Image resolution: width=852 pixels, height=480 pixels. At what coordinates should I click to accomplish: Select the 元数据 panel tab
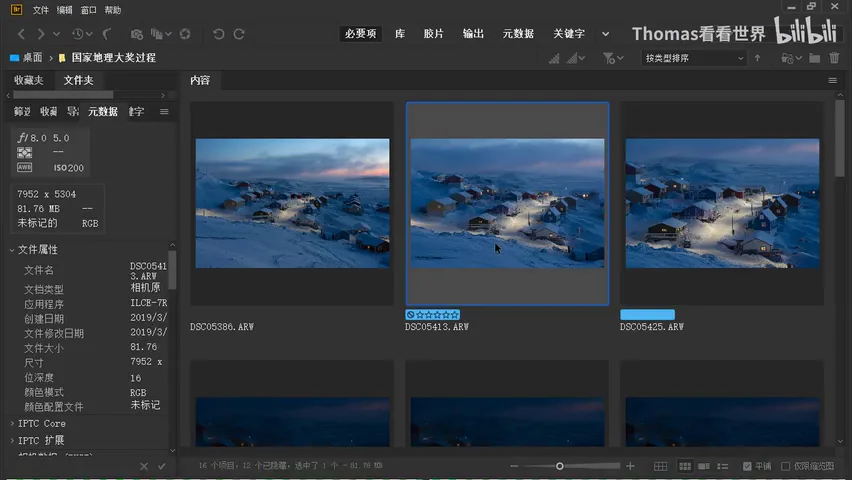point(103,111)
